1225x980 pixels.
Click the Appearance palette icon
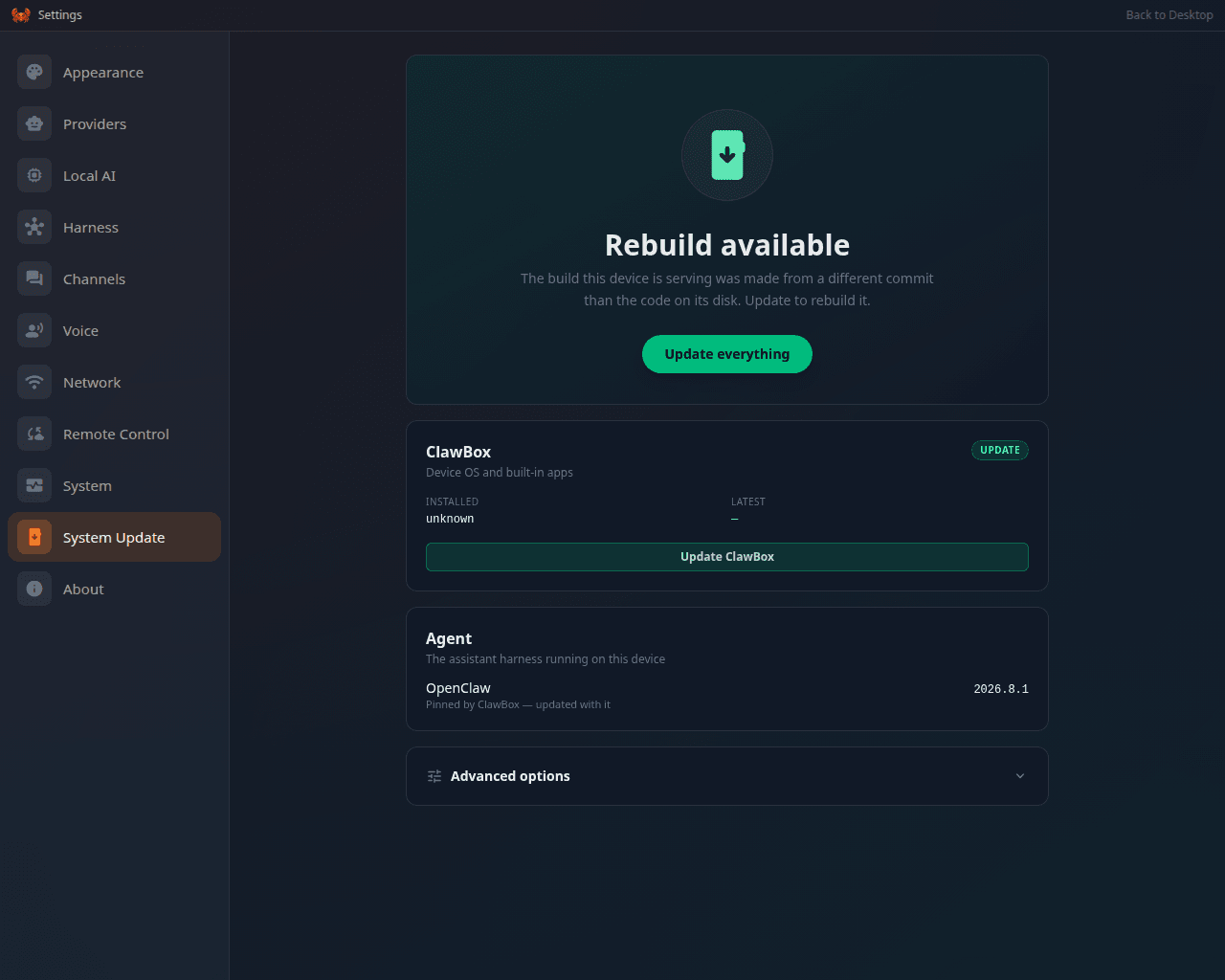(34, 72)
